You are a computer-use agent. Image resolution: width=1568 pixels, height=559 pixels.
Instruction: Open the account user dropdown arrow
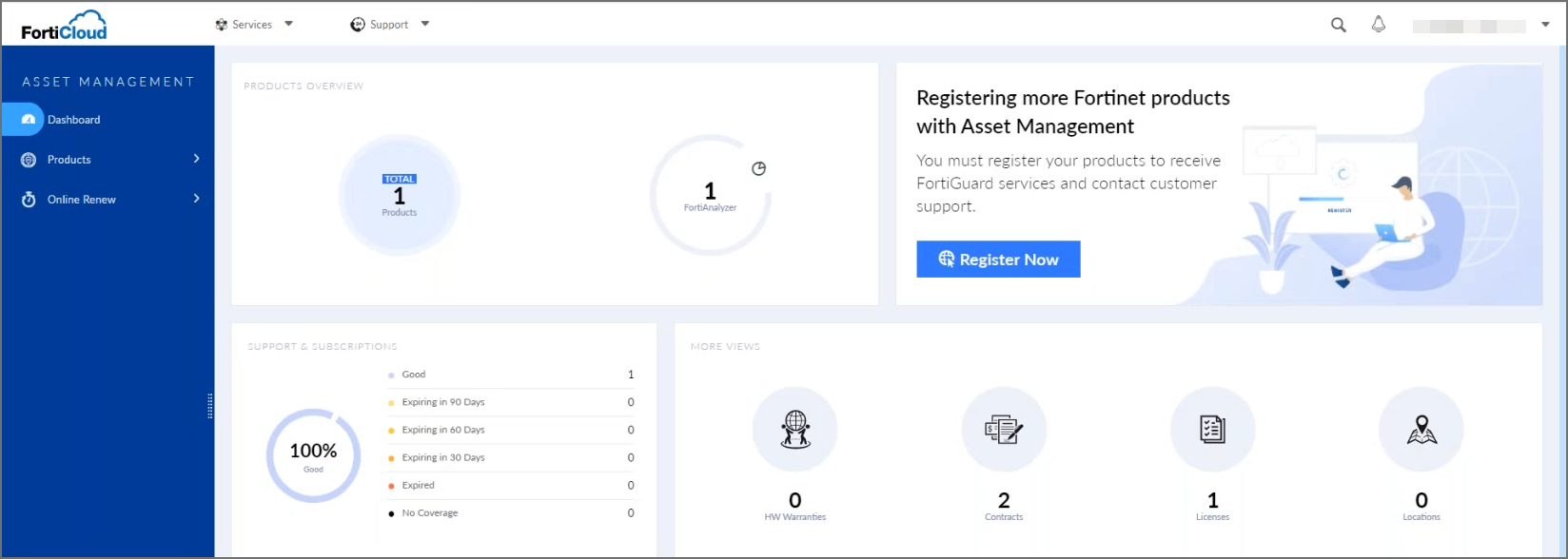[1545, 25]
